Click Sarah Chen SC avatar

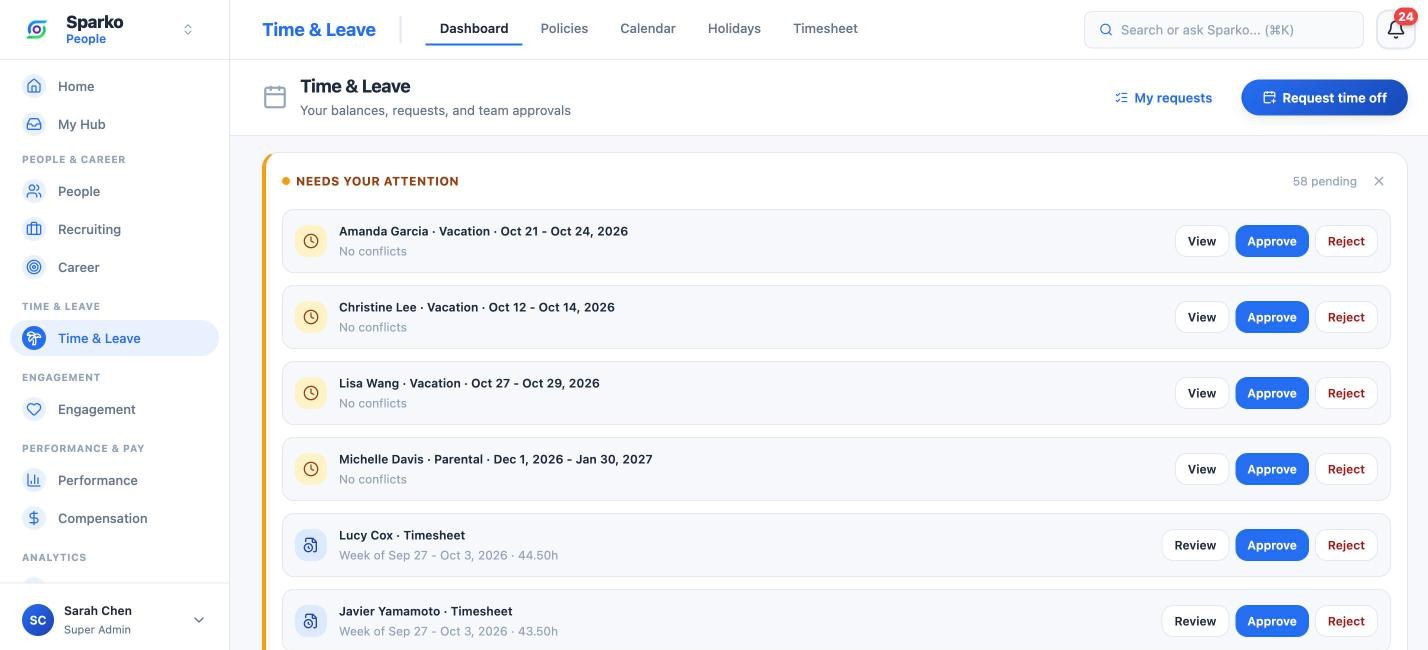click(x=38, y=620)
